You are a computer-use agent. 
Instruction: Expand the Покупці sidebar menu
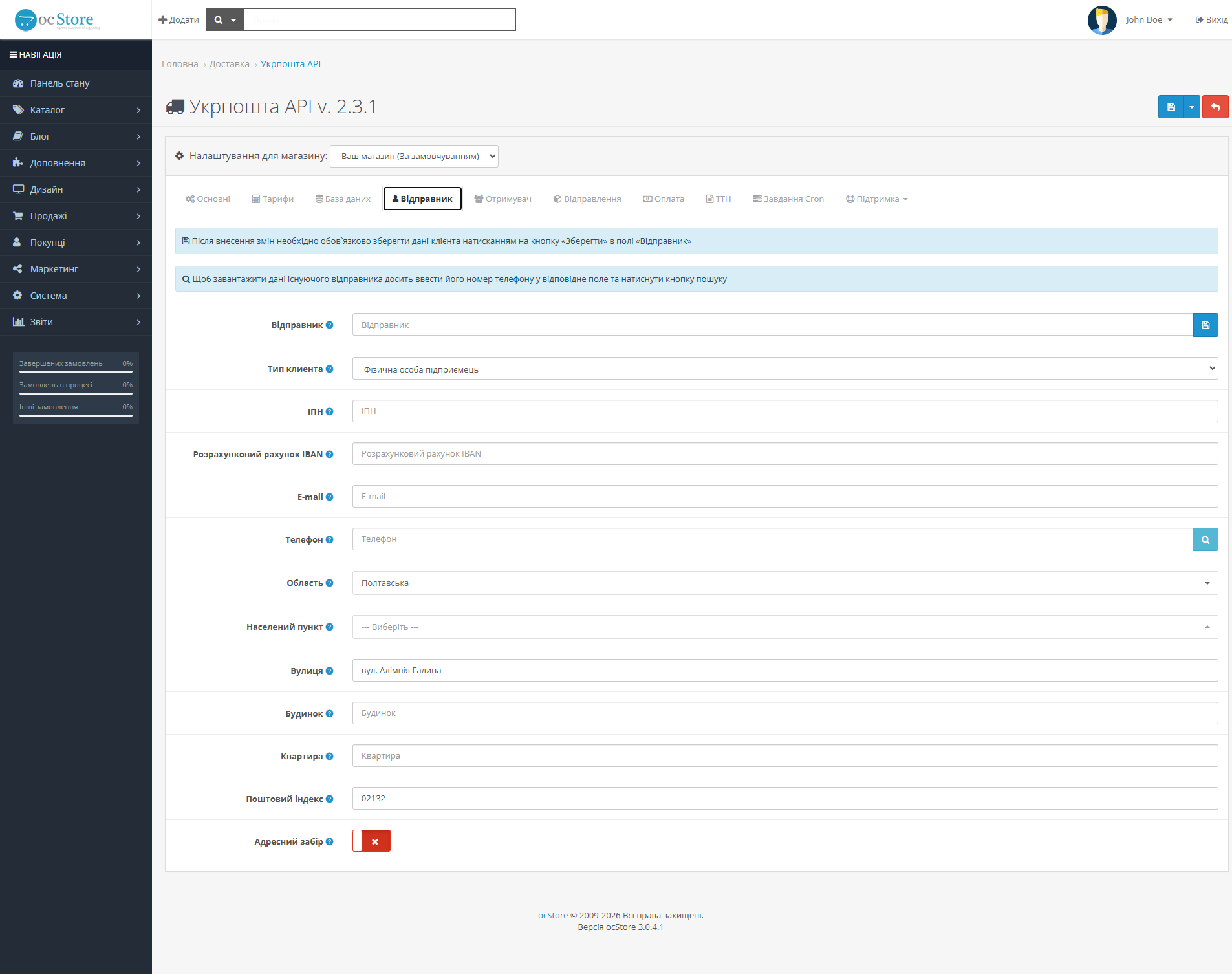pyautogui.click(x=76, y=243)
